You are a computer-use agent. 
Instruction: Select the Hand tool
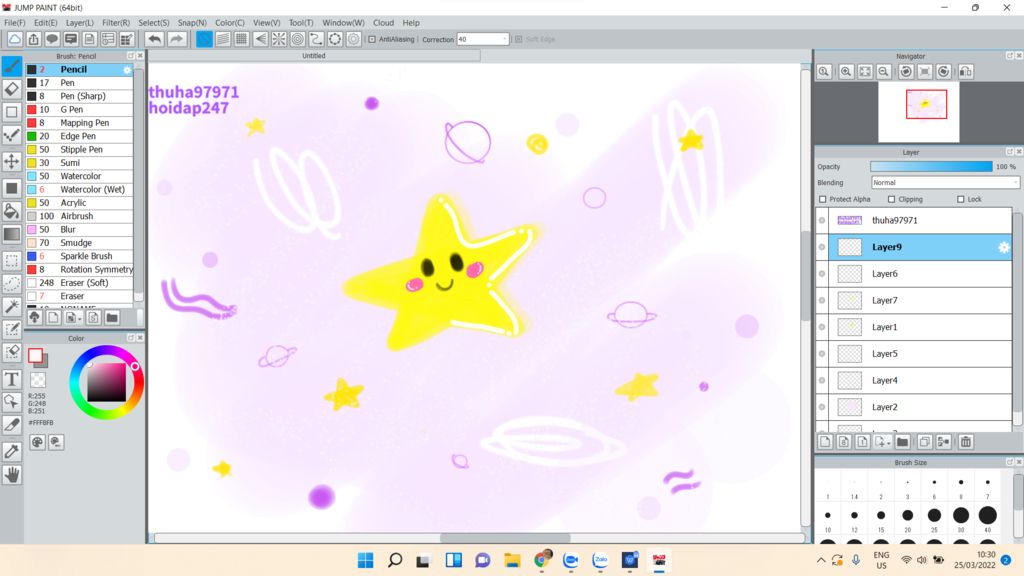(x=12, y=475)
